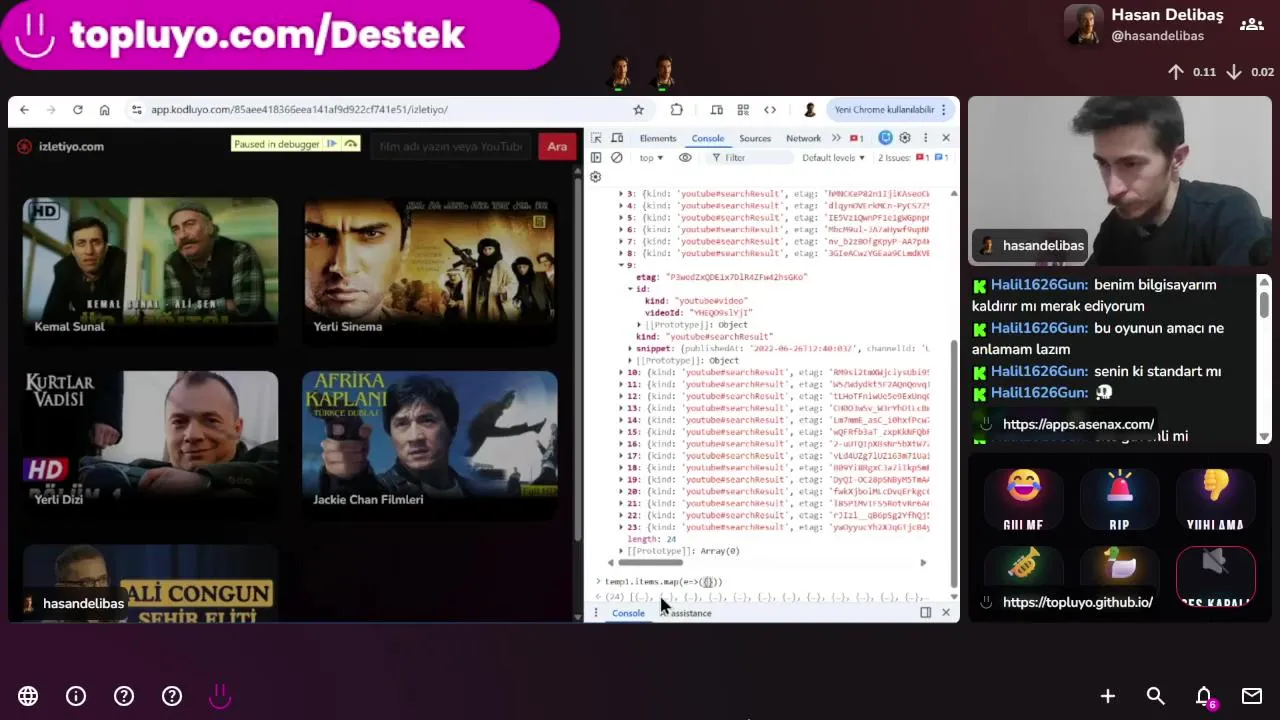The width and height of the screenshot is (1280, 720).
Task: Expand console array item 3
Action: click(621, 194)
